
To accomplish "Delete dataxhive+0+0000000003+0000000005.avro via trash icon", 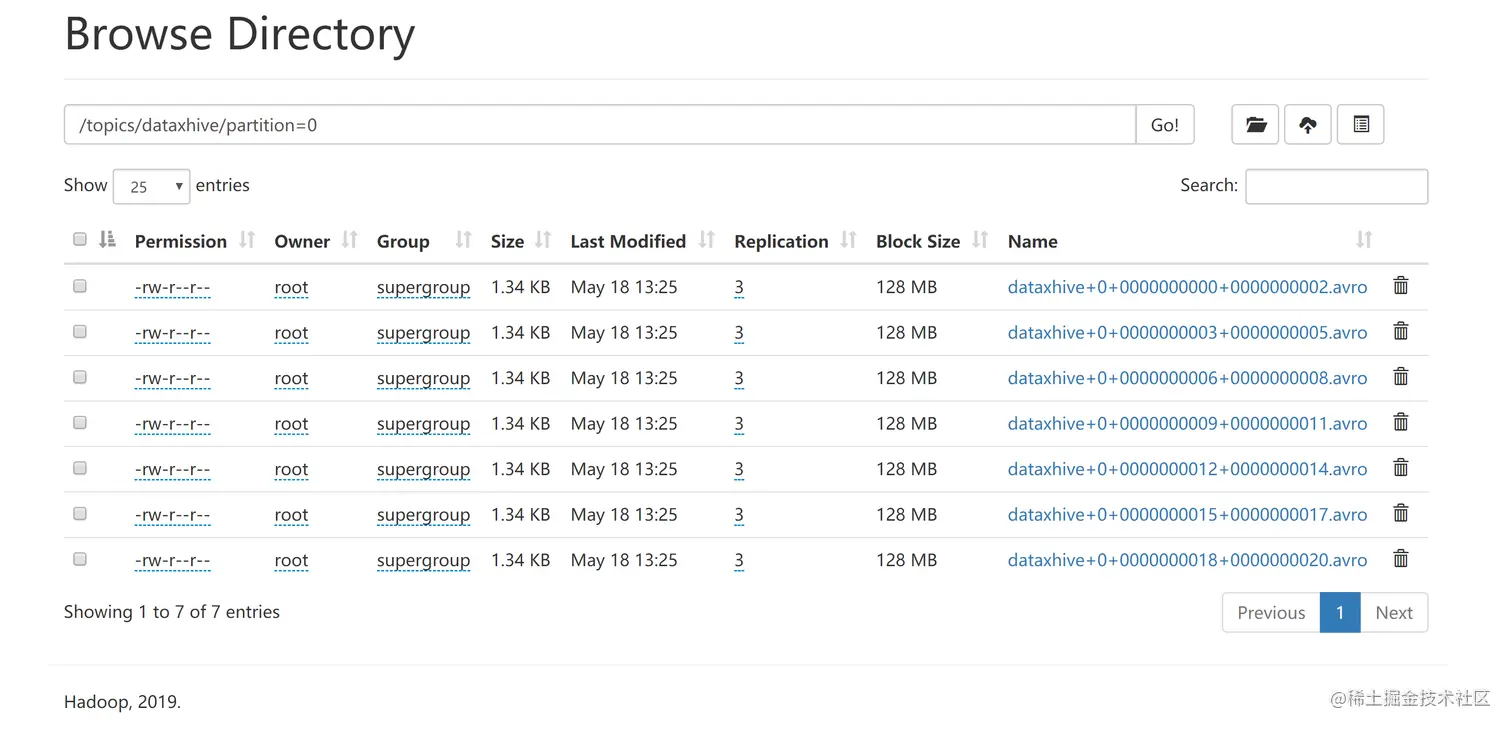I will (x=1401, y=331).
